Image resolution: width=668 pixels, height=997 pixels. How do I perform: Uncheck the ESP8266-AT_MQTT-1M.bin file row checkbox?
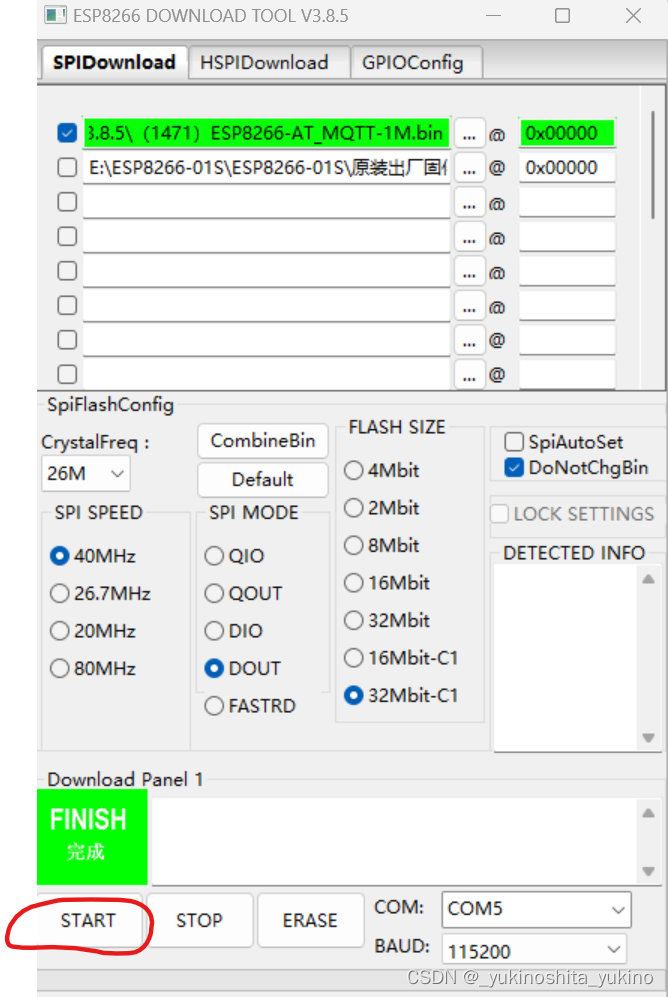67,133
